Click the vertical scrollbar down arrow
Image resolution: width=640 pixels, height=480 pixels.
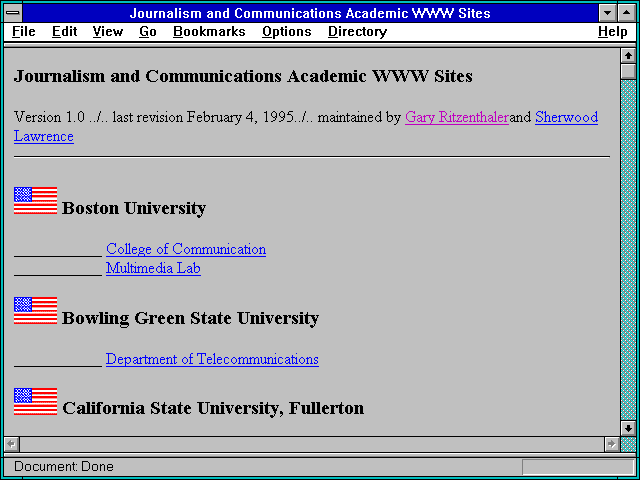(627, 428)
